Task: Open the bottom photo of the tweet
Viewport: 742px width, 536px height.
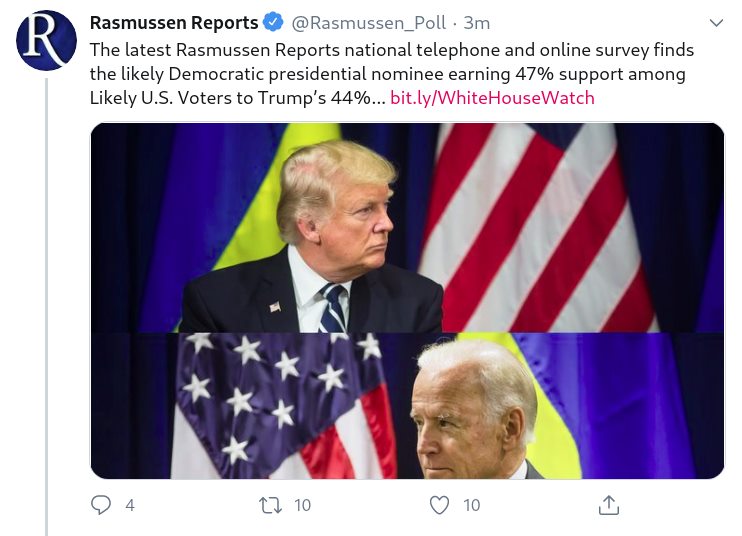Action: (407, 406)
